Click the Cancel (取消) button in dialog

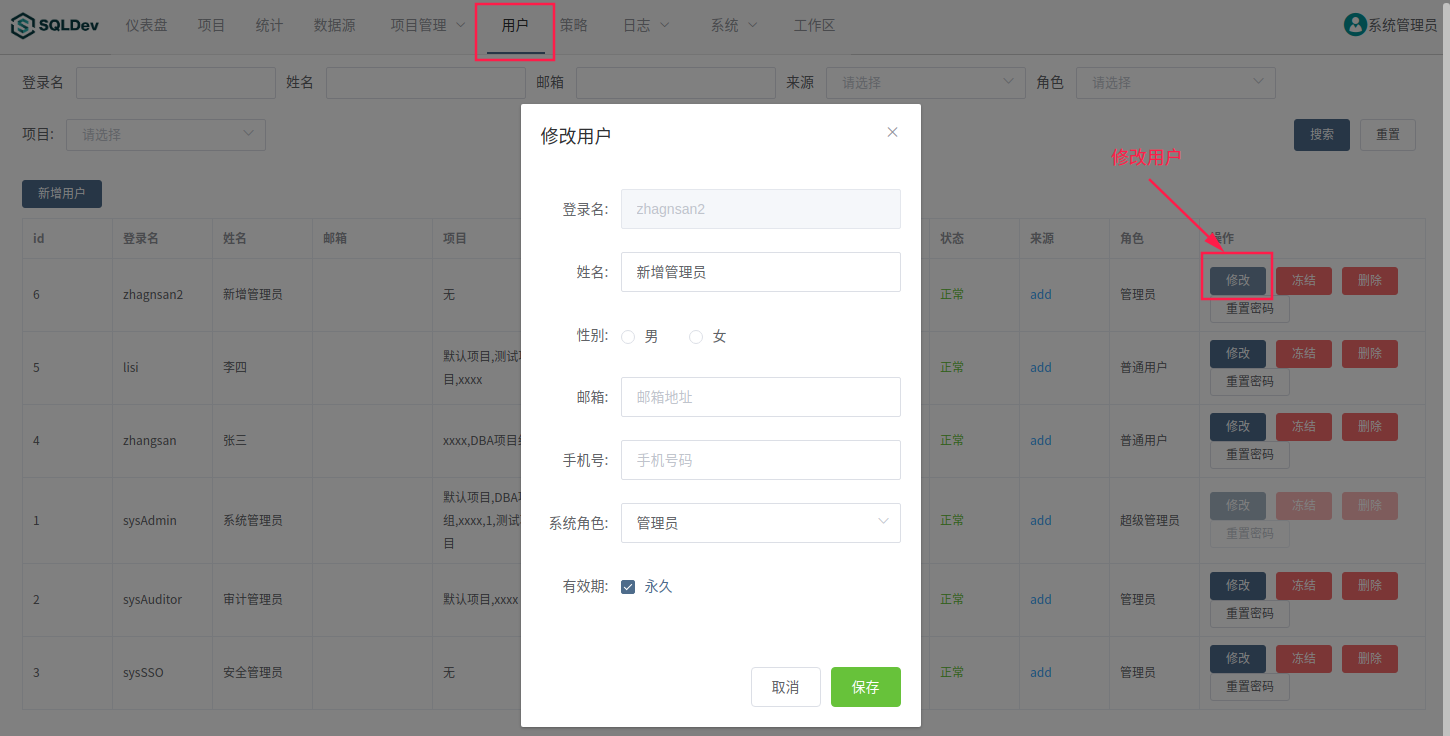click(x=785, y=687)
